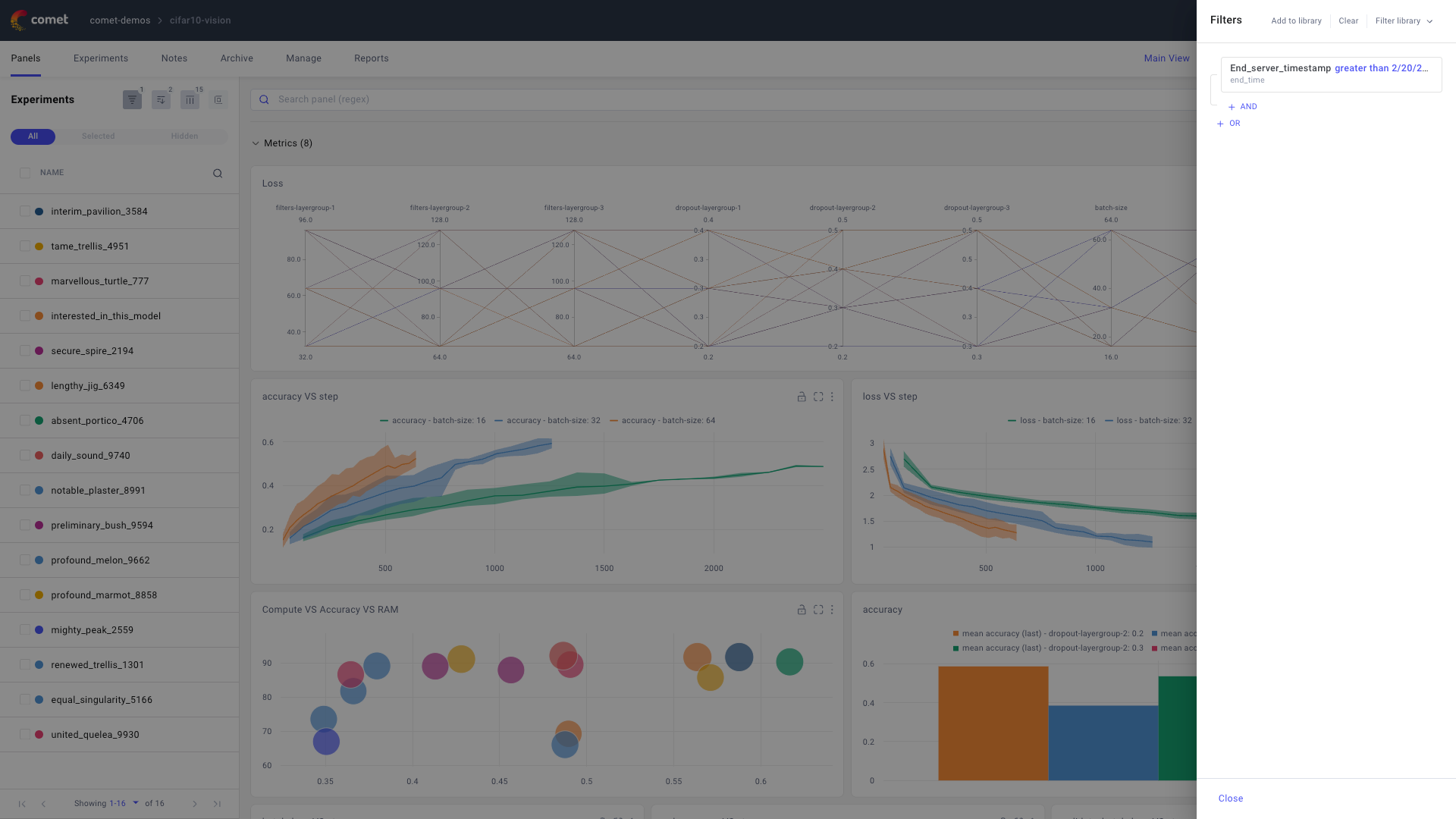Check the interim_pavilion_3584 experiment checkbox
The image size is (1456, 819).
[25, 212]
